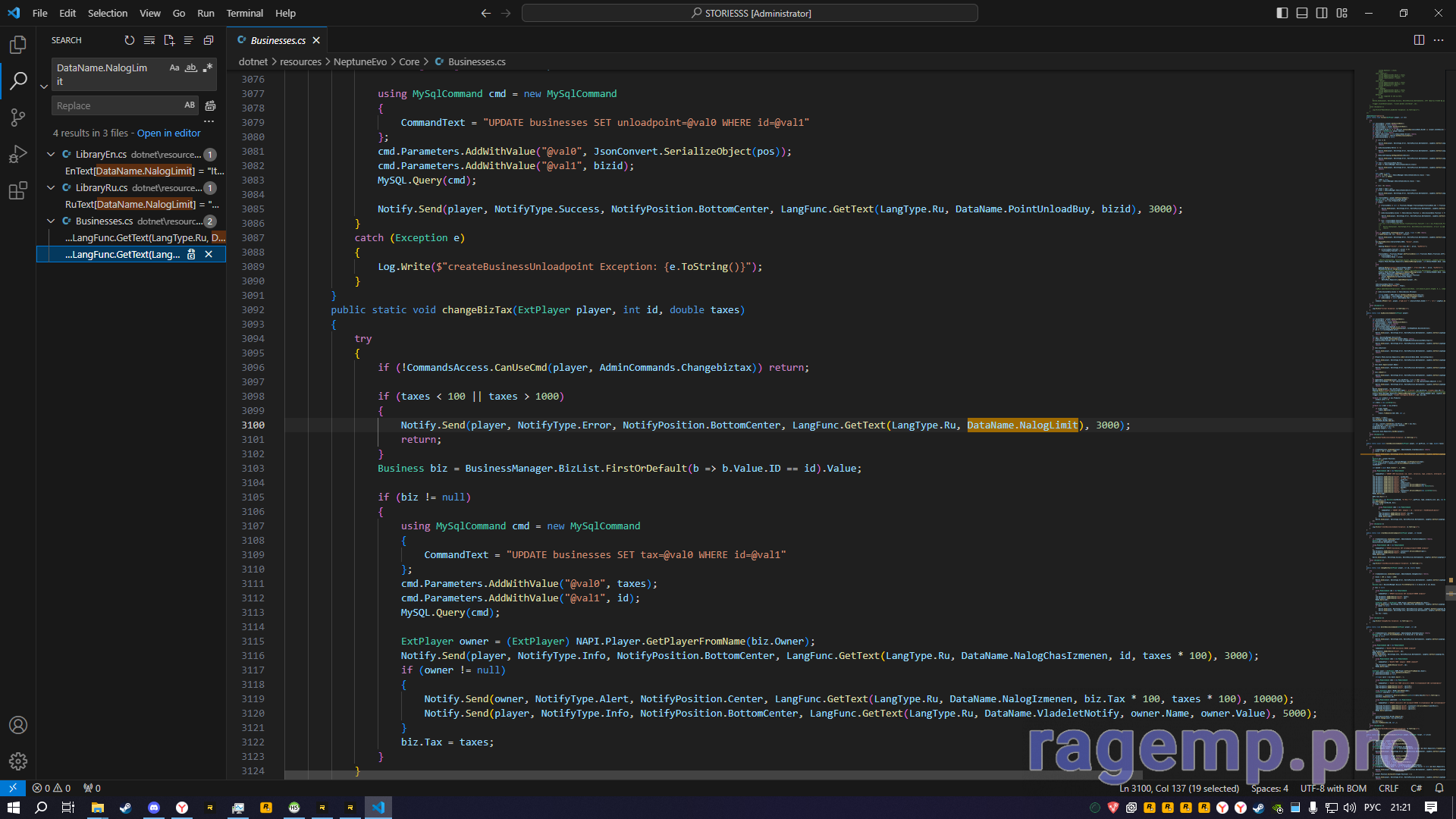The image size is (1456, 819).
Task: Go back using the navigation arrow
Action: pyautogui.click(x=486, y=13)
